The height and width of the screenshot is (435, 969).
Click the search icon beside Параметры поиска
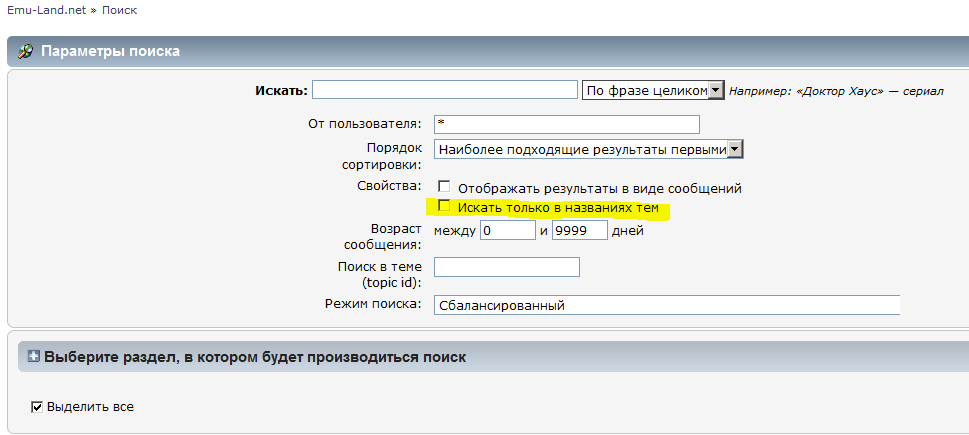coord(26,51)
